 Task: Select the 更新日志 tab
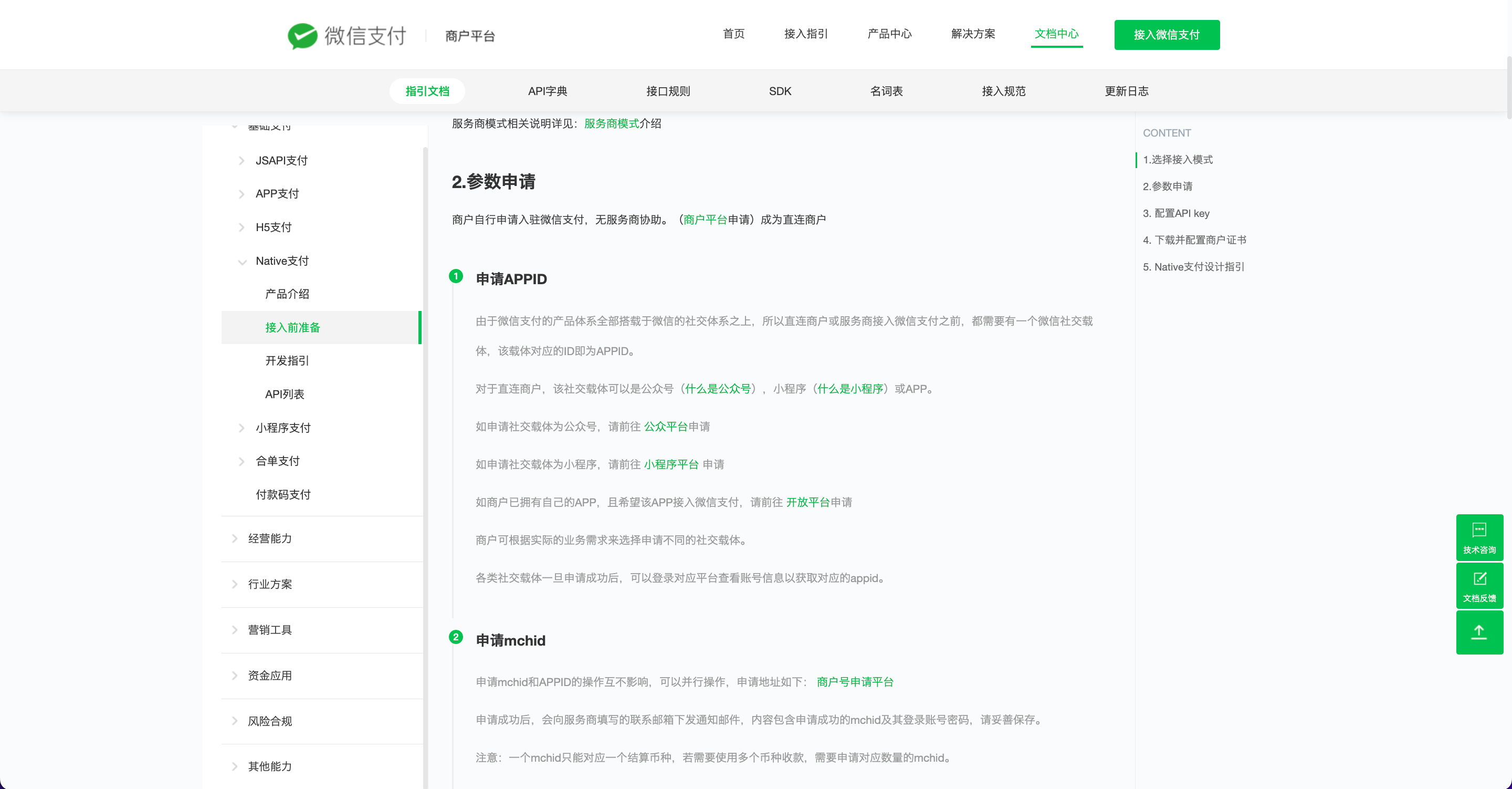pos(1126,91)
